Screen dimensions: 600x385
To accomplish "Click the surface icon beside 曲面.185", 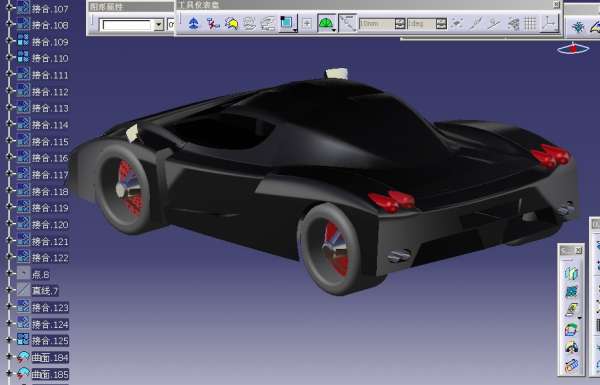I will [x=23, y=373].
